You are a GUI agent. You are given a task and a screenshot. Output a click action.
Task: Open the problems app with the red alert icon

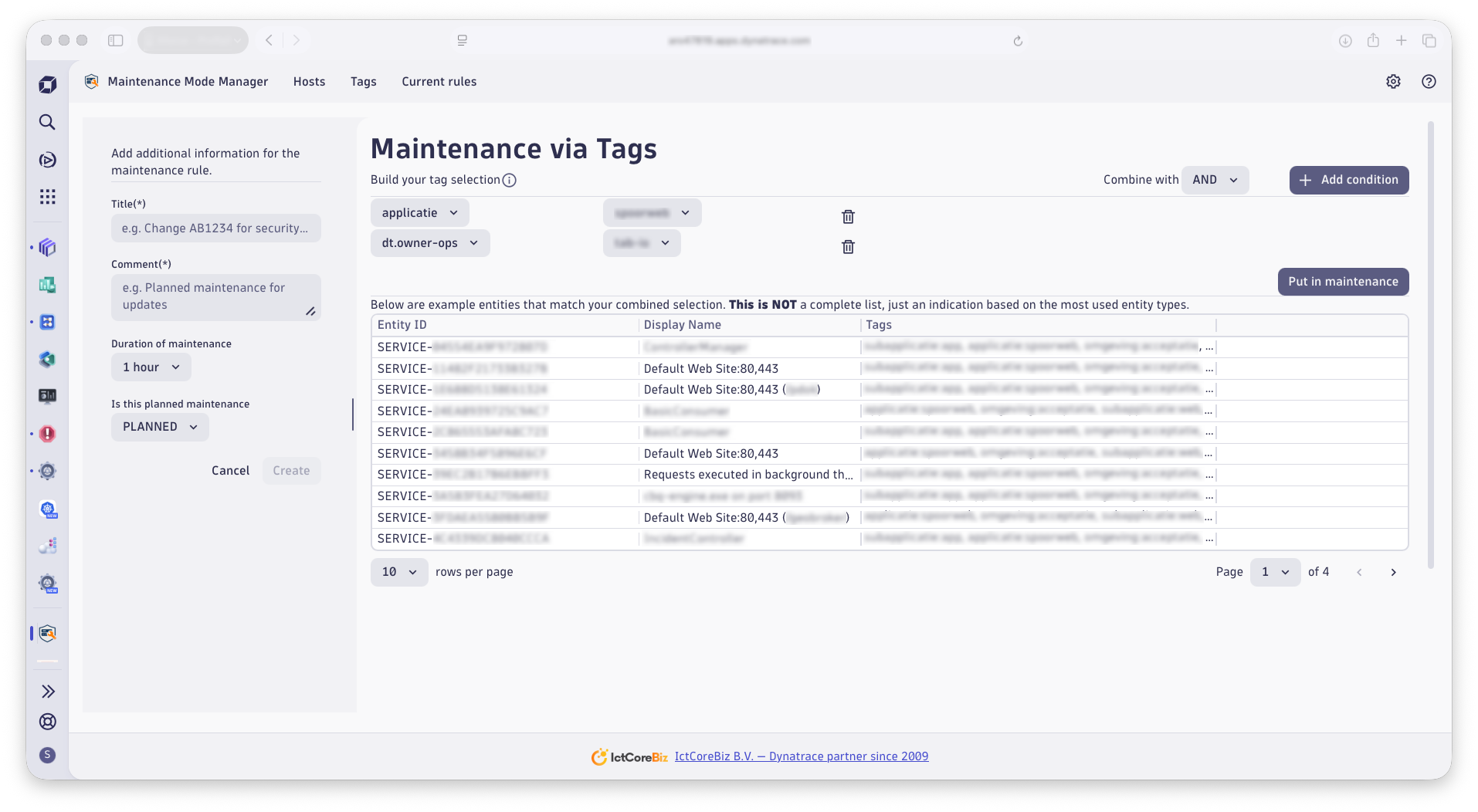[47, 435]
